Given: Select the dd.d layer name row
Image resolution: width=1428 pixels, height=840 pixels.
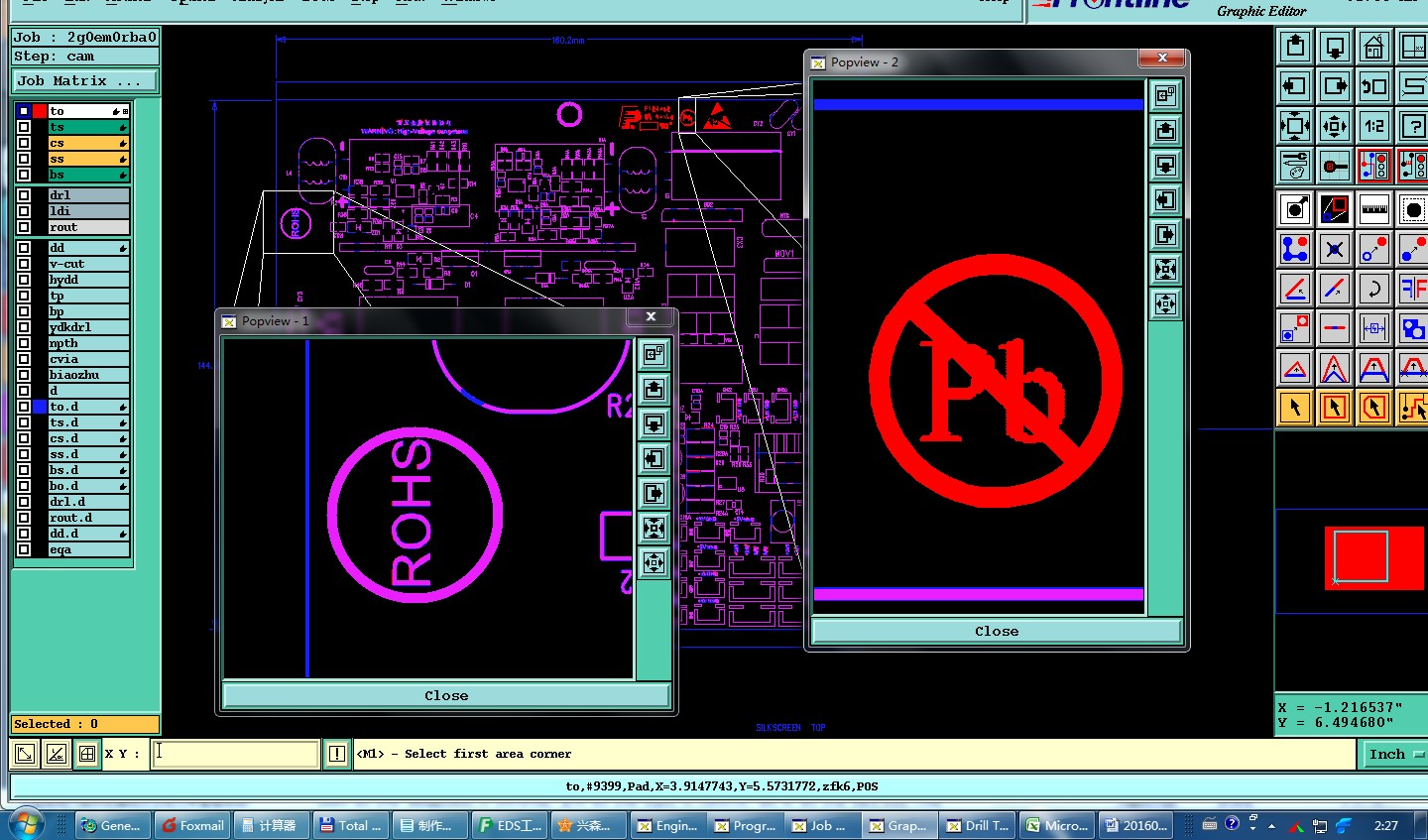Looking at the screenshot, I should pos(88,534).
